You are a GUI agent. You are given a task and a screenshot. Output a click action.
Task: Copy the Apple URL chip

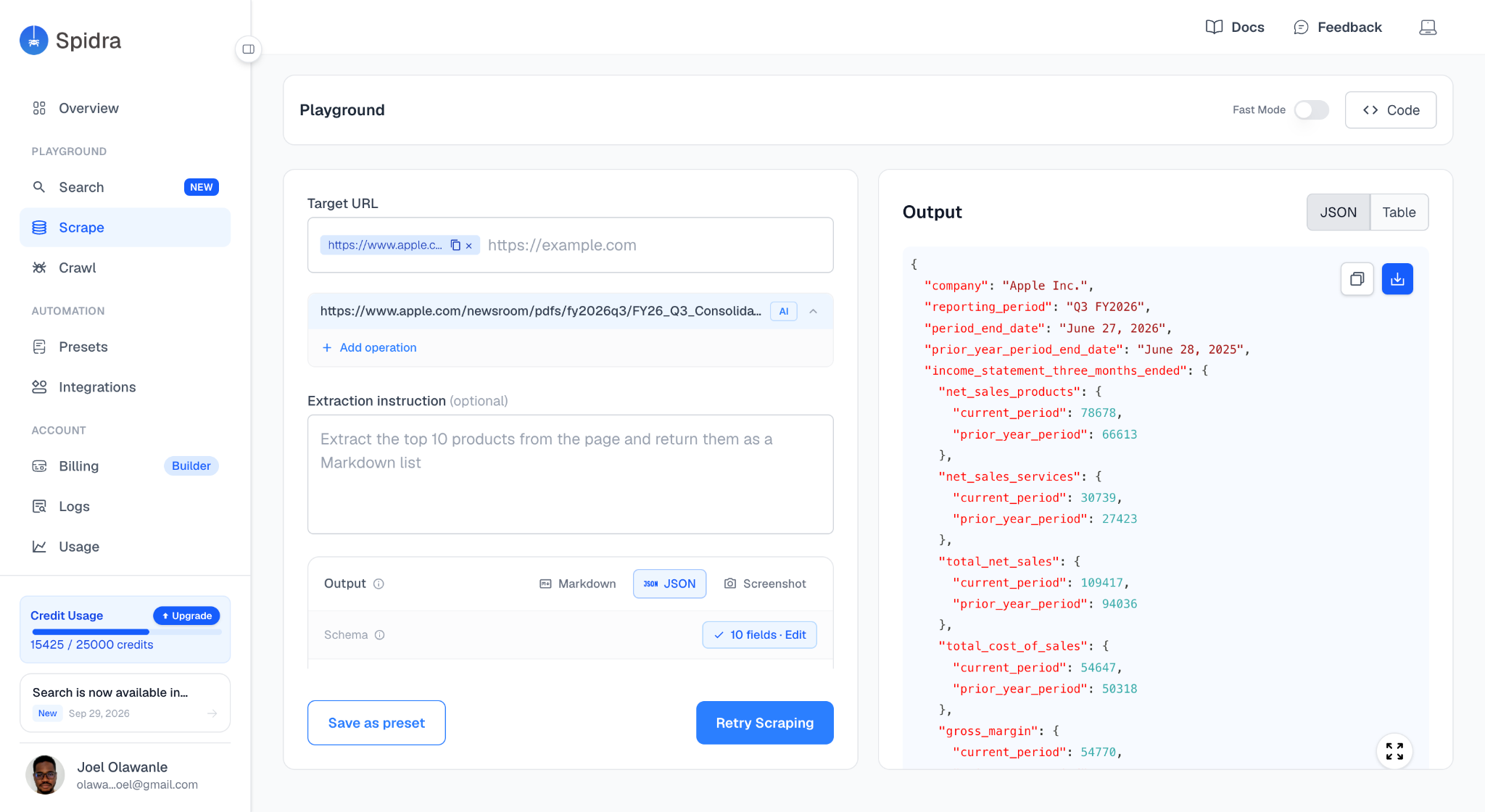[455, 245]
